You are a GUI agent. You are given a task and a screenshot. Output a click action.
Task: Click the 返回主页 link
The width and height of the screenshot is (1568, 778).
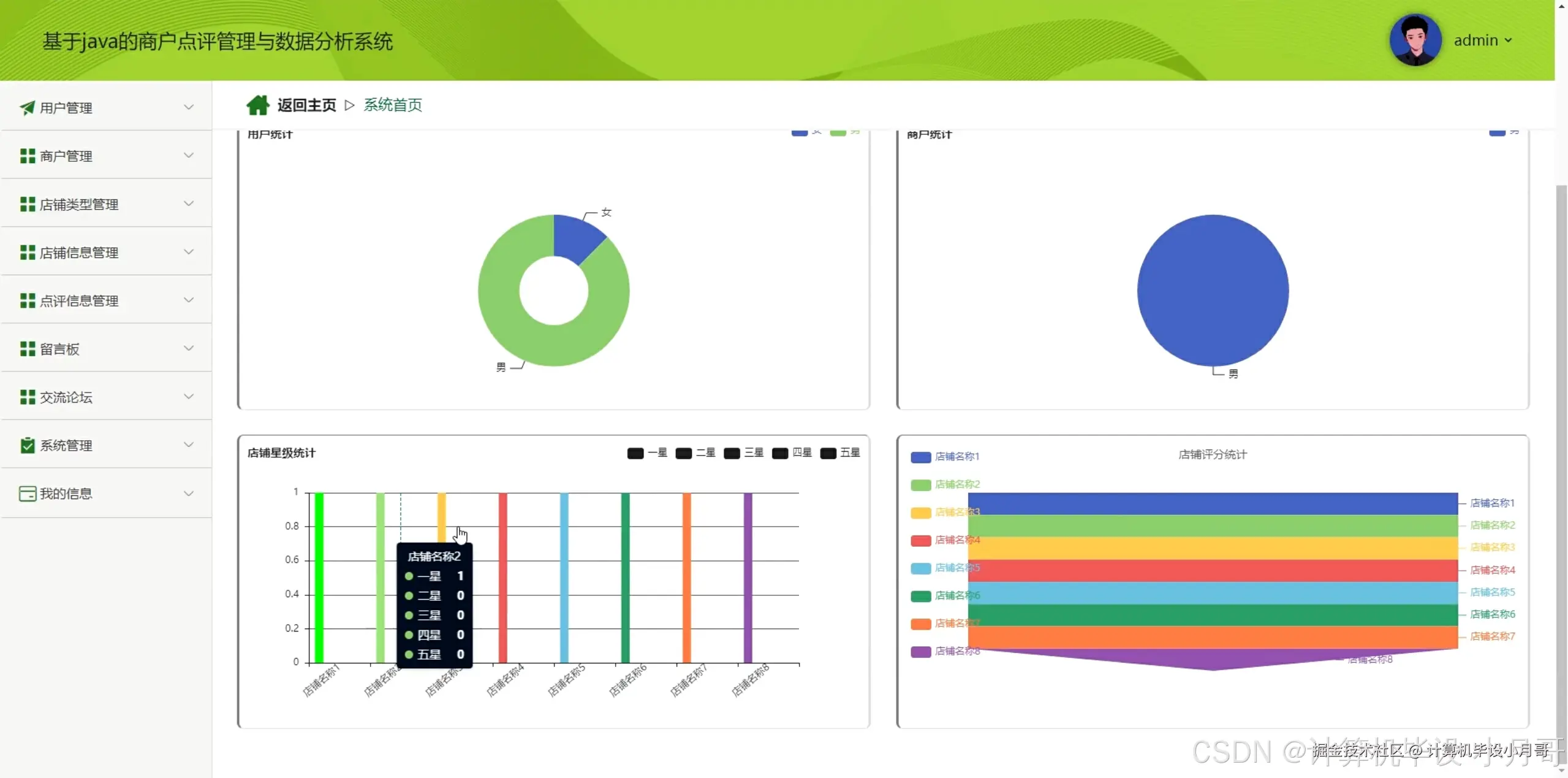point(306,105)
